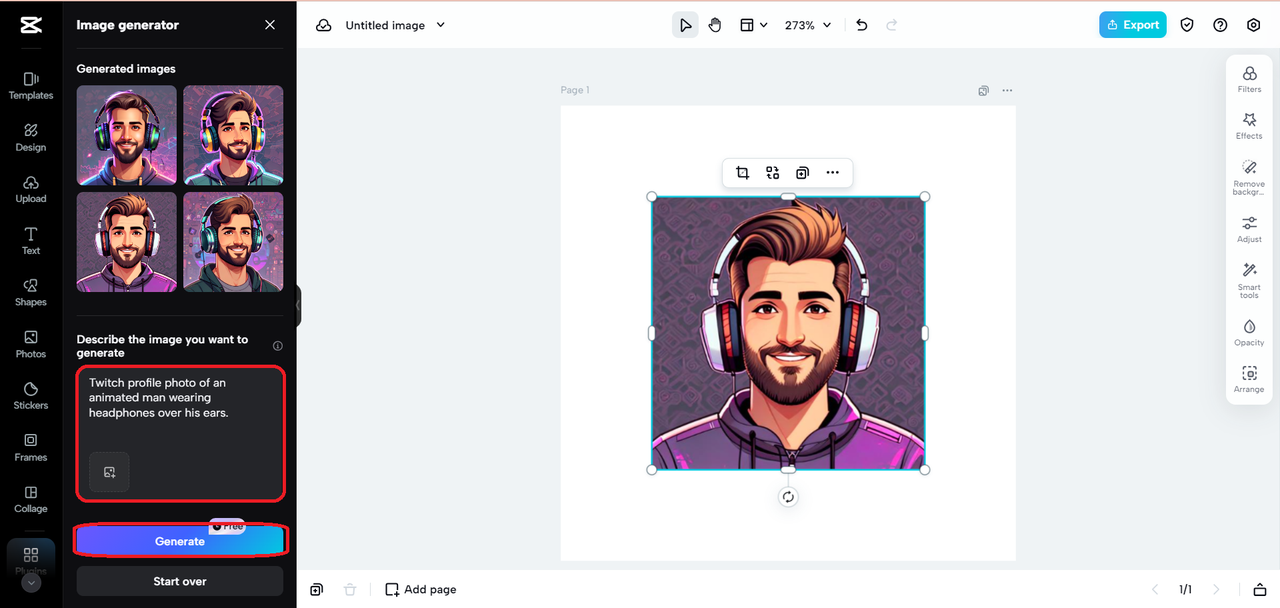Screen dimensions: 1280x608
Task: Collapse the left panel with the edge handle
Action: 298,306
